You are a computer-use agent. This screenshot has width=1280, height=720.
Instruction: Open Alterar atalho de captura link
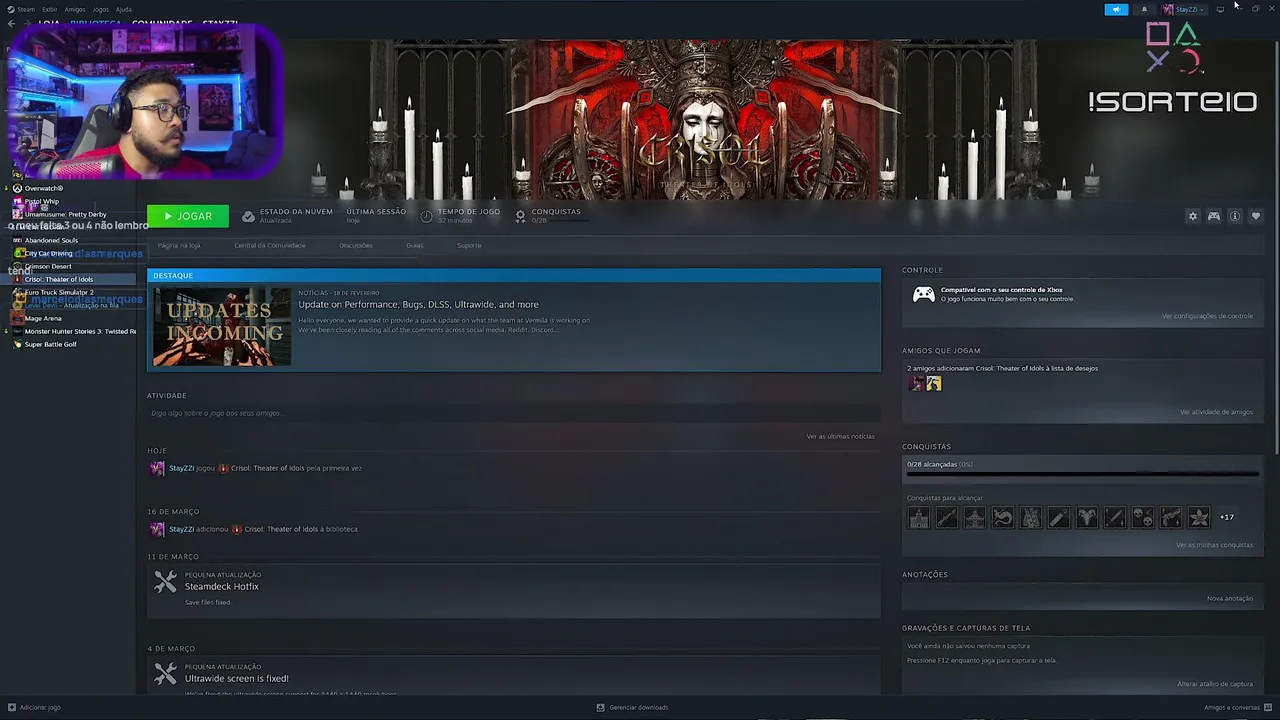(x=1215, y=684)
